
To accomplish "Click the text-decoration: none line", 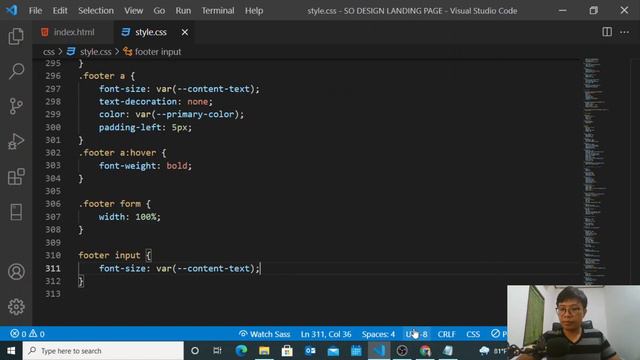I will click(x=156, y=102).
